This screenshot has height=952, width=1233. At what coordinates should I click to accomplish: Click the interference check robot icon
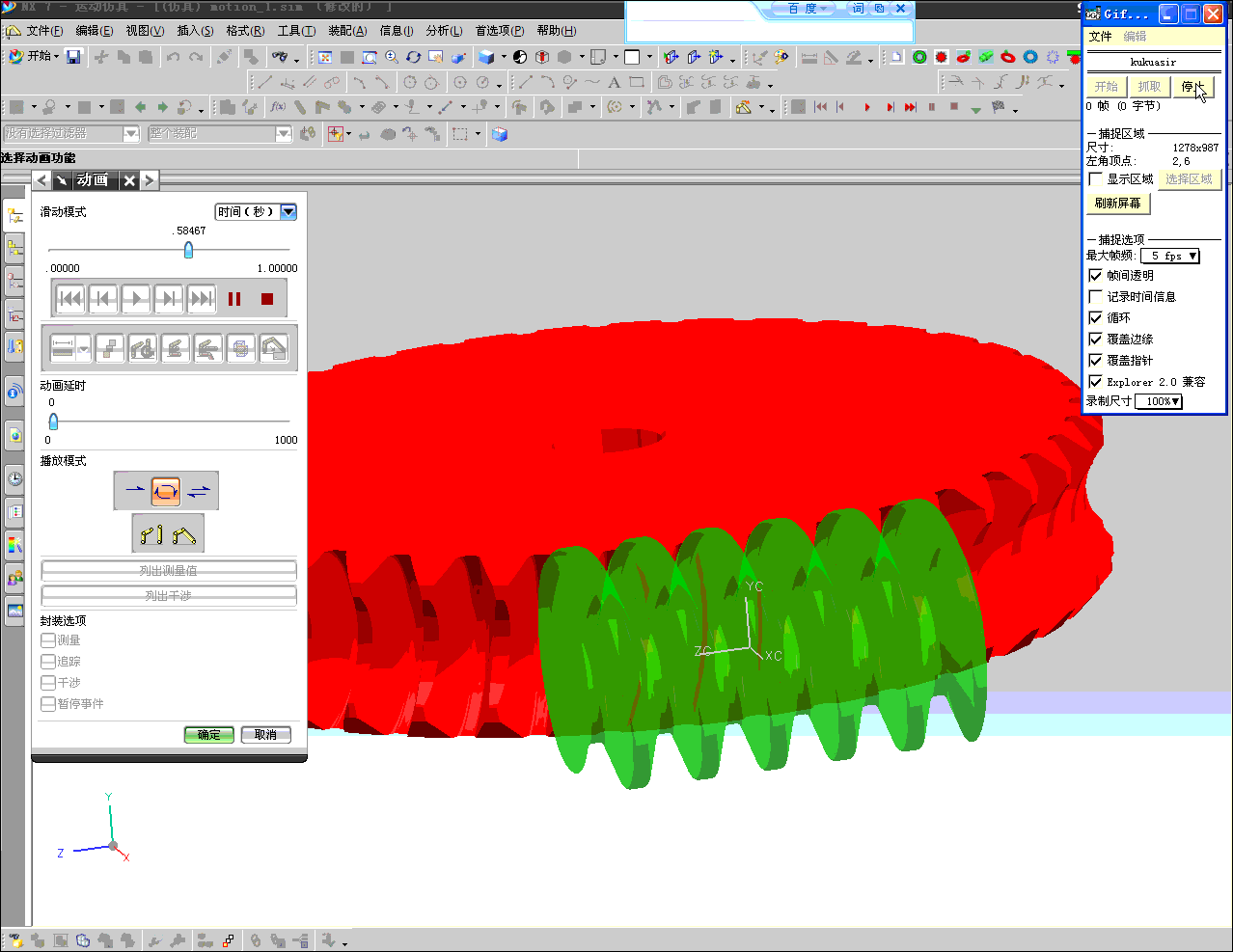pos(143,347)
